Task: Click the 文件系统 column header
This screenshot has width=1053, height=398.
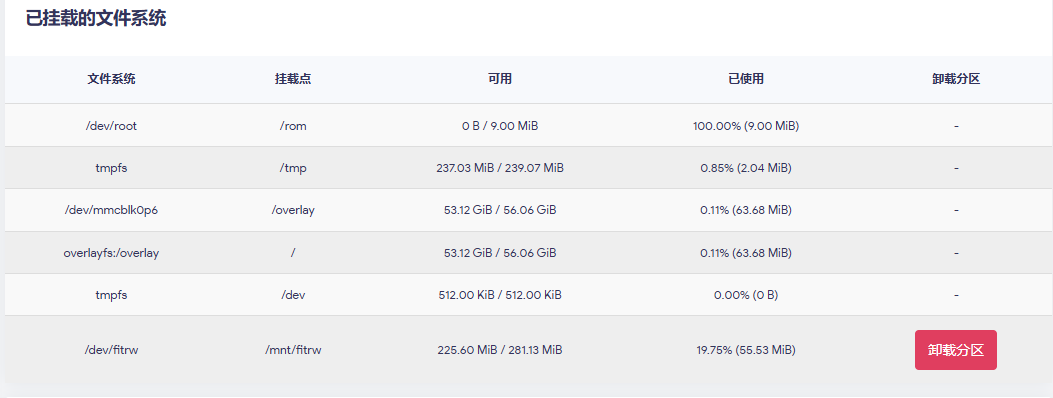Action: (x=111, y=79)
